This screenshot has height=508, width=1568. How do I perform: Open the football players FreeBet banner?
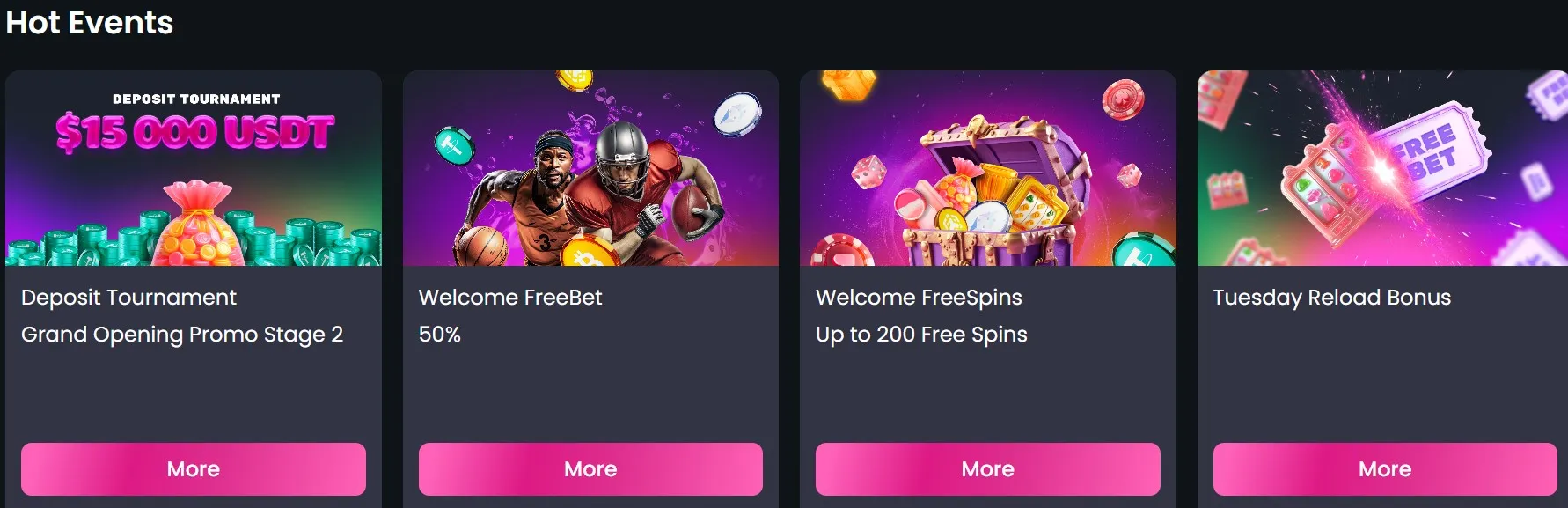pyautogui.click(x=590, y=168)
